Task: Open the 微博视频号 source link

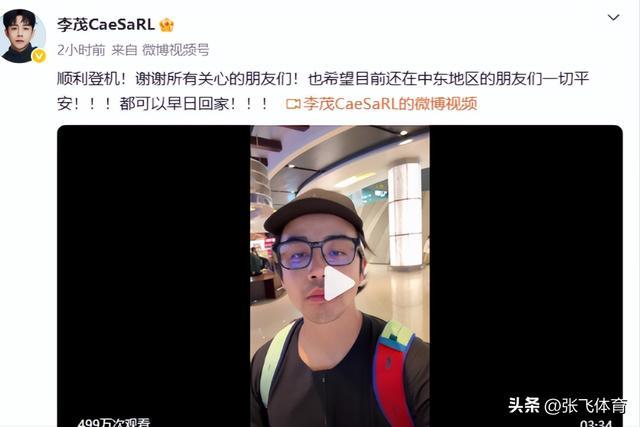Action: 176,50
